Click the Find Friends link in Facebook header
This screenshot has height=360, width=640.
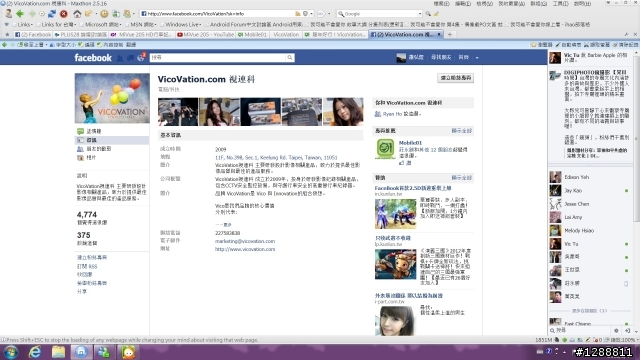click(x=441, y=58)
